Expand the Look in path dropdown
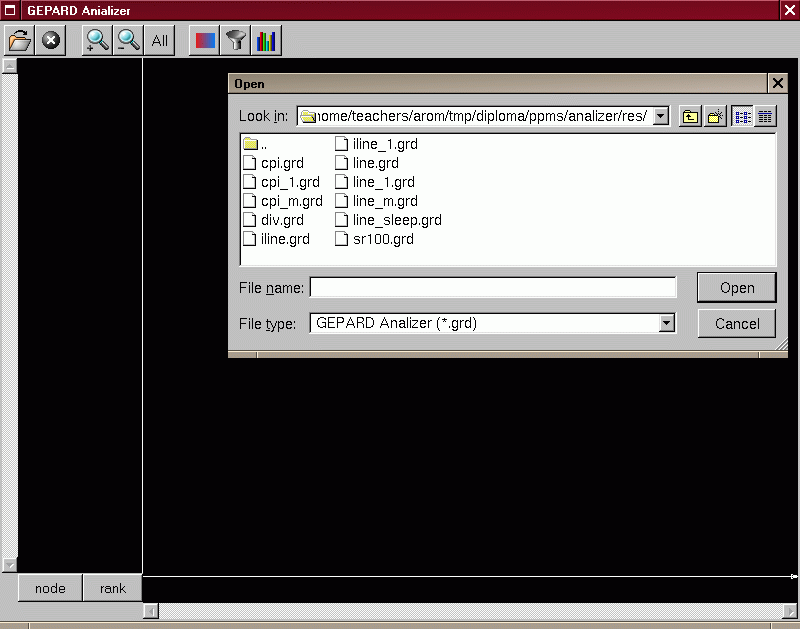The image size is (800, 629). 660,116
